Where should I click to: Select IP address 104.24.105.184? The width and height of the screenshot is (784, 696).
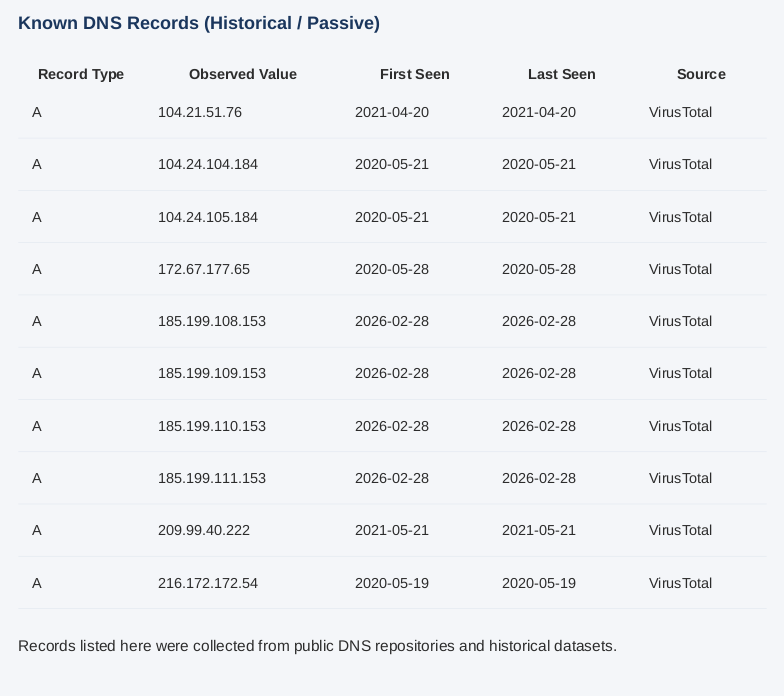pyautogui.click(x=208, y=217)
